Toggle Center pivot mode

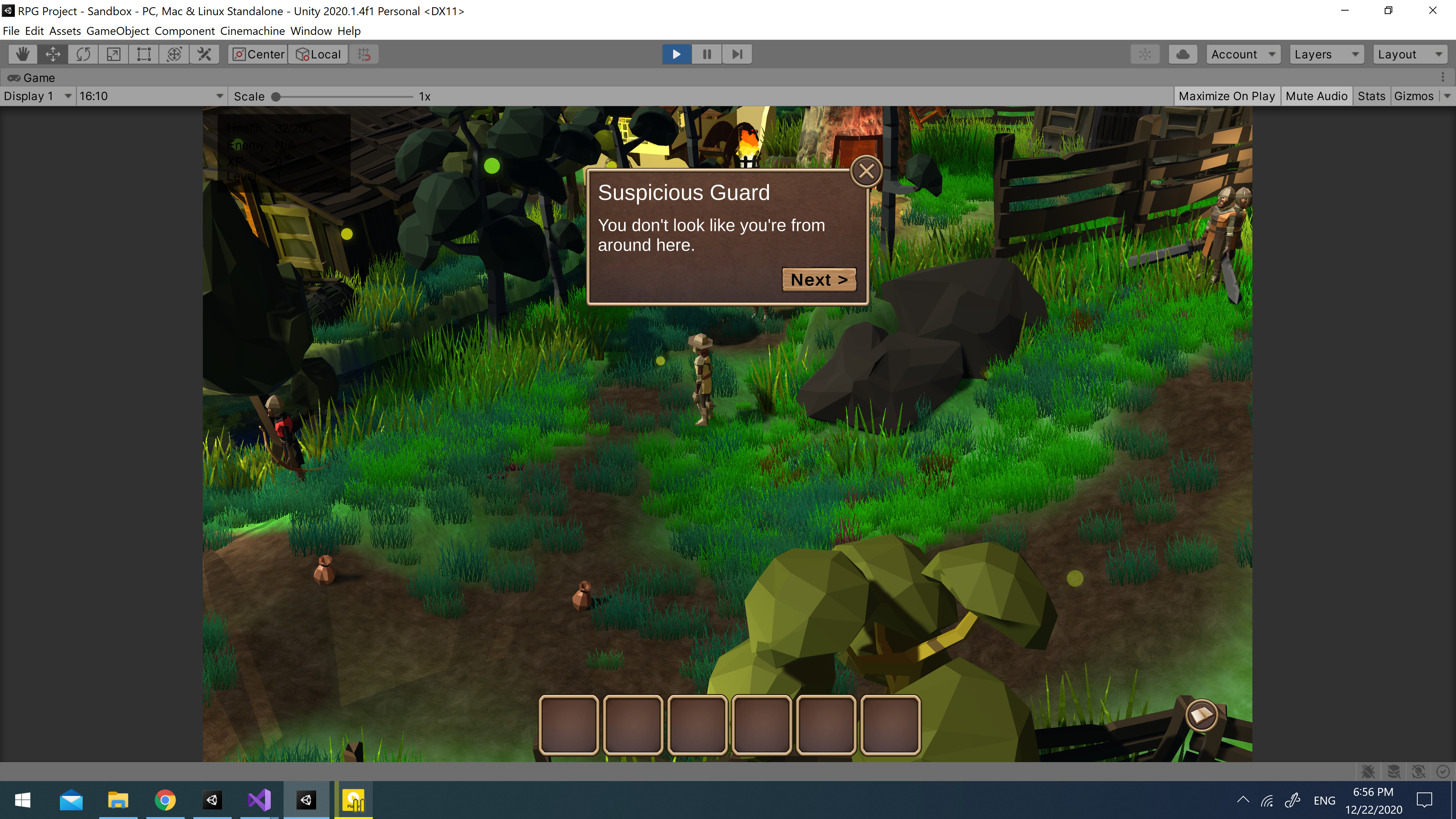click(x=257, y=54)
